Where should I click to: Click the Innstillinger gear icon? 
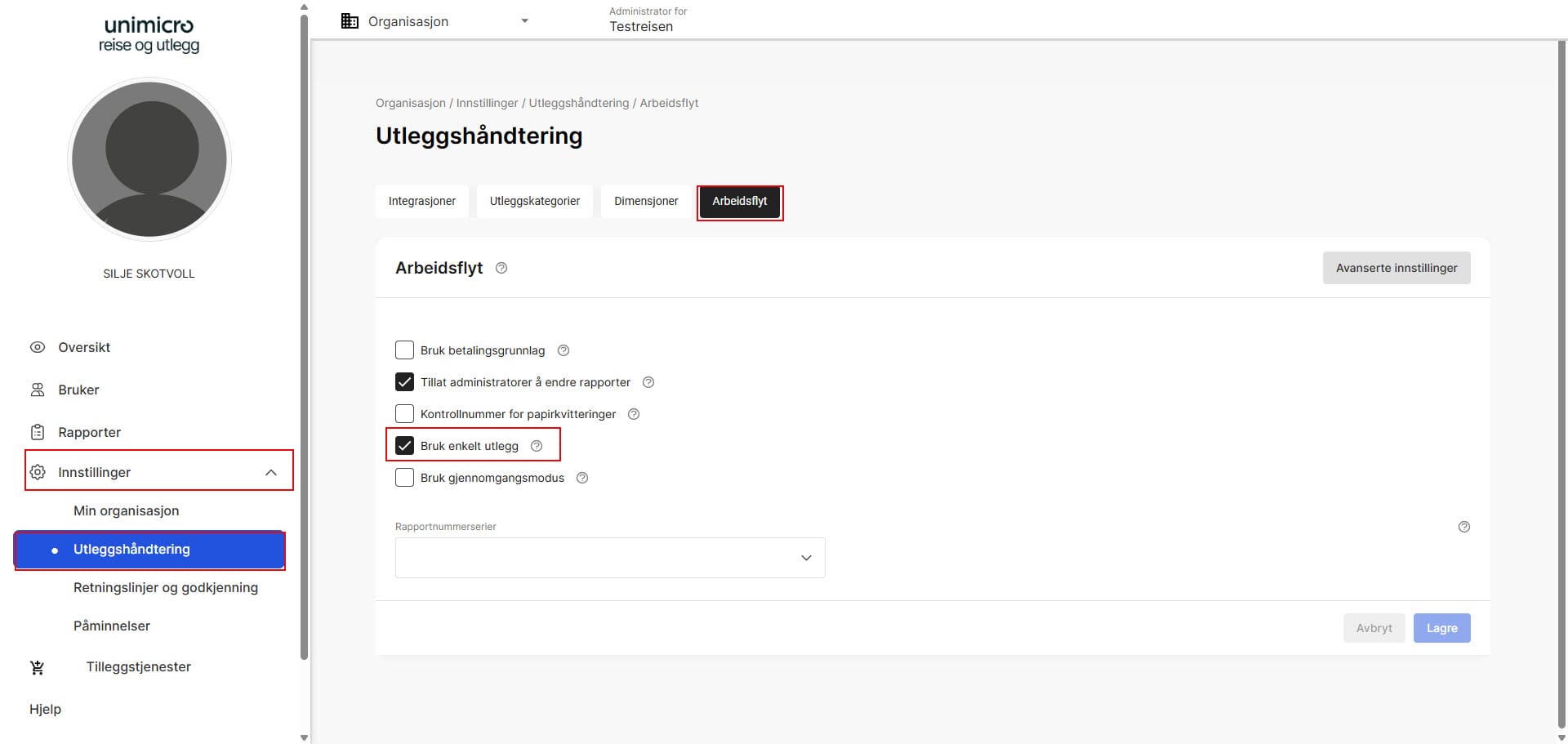(37, 472)
